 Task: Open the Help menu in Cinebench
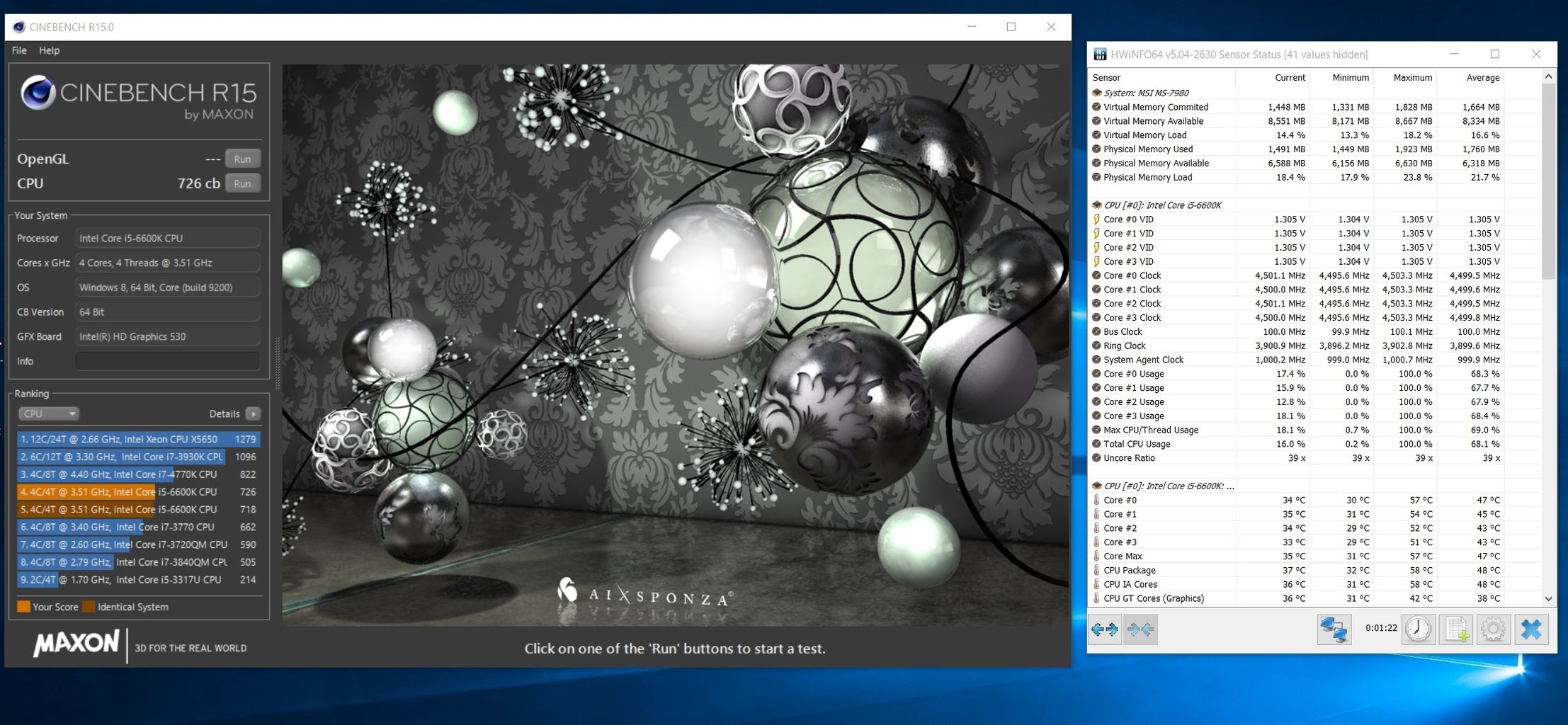[x=49, y=50]
